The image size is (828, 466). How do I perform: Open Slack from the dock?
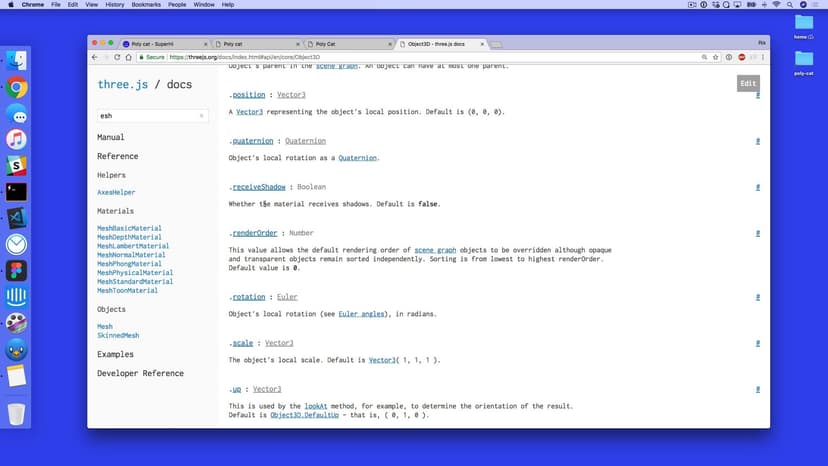(x=16, y=166)
